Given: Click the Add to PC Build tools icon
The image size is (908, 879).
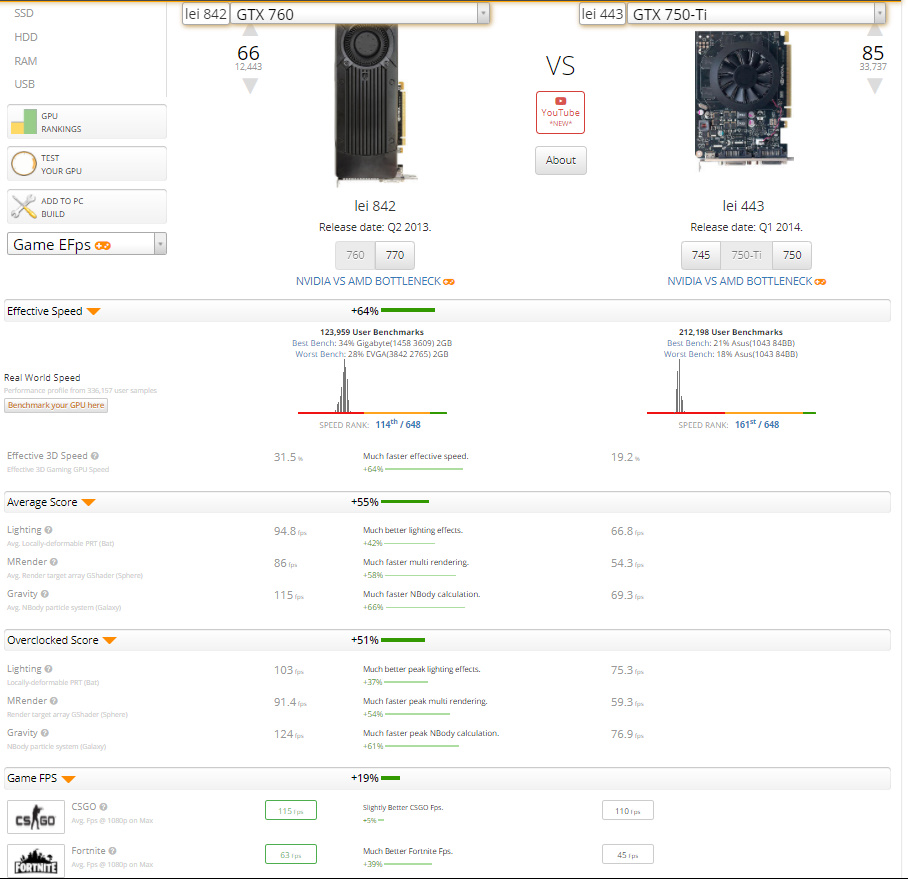Looking at the screenshot, I should coord(24,207).
